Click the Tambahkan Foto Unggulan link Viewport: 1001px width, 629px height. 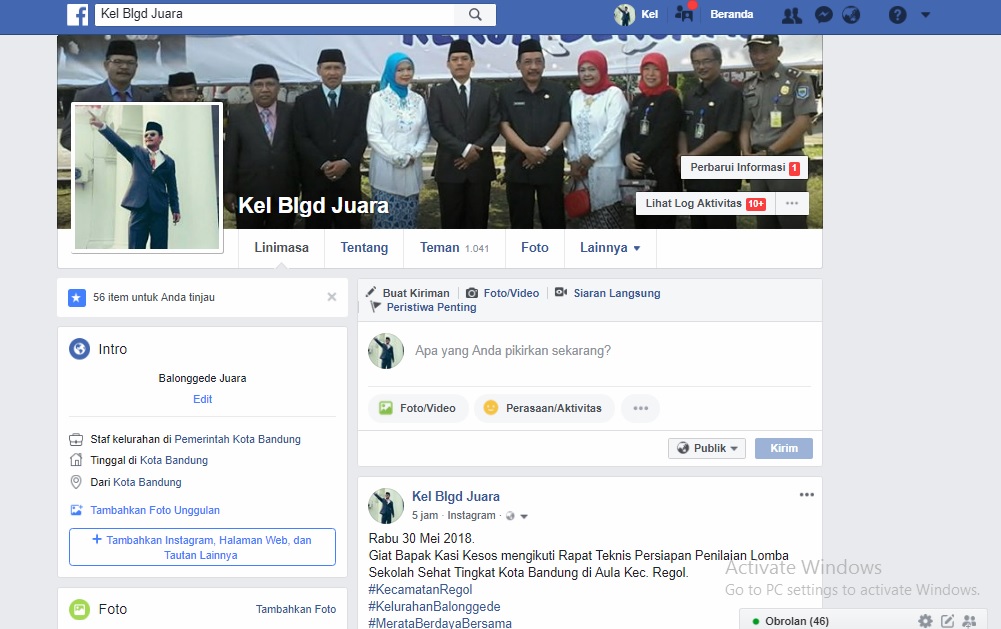click(x=155, y=510)
